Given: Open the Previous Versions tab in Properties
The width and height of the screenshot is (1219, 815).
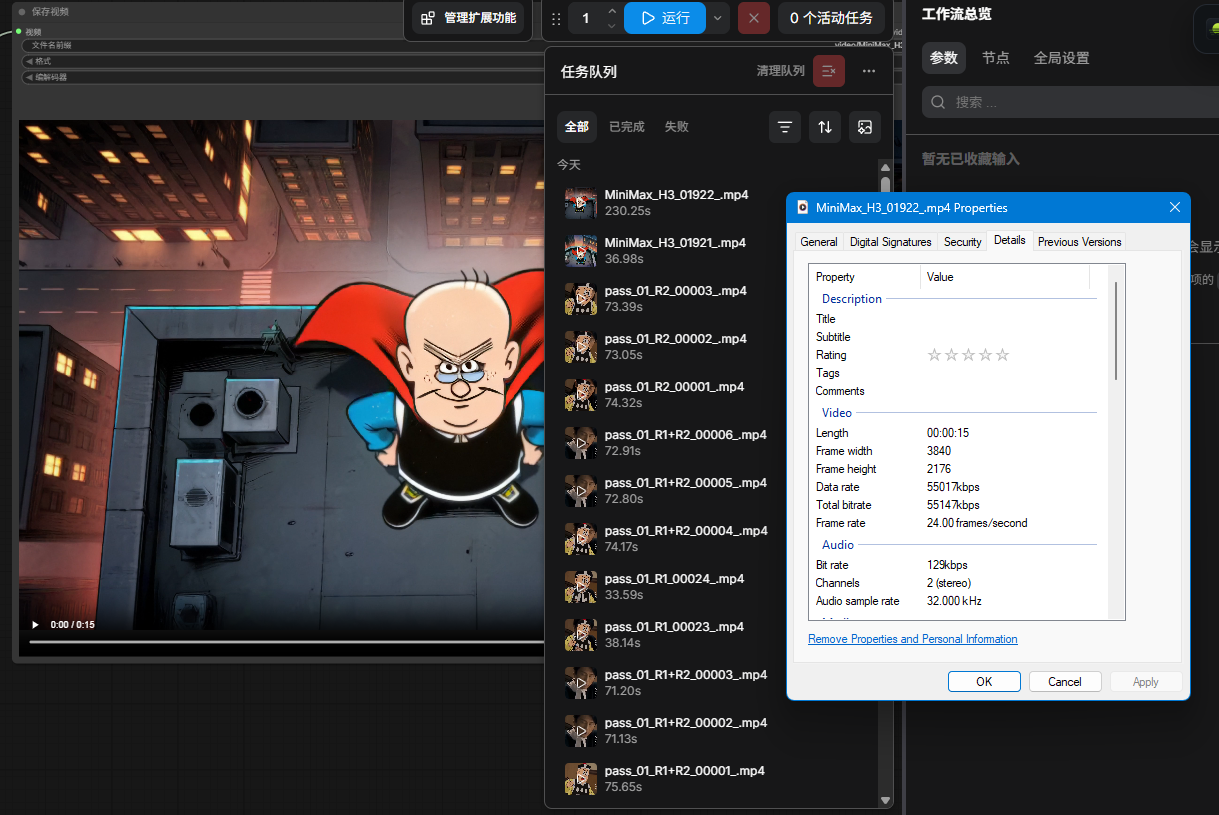Looking at the screenshot, I should coord(1080,242).
